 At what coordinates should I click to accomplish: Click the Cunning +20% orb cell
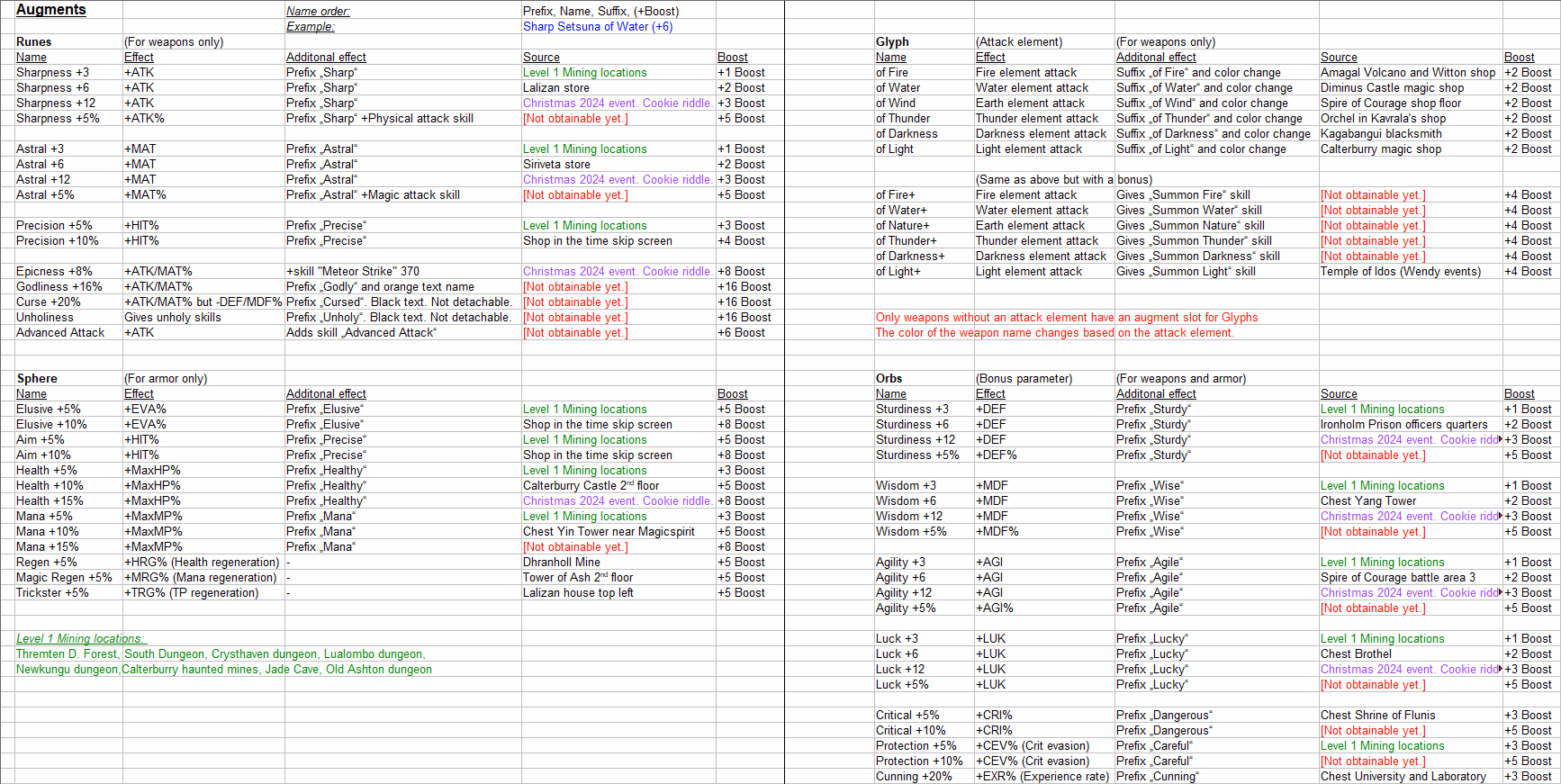914,777
